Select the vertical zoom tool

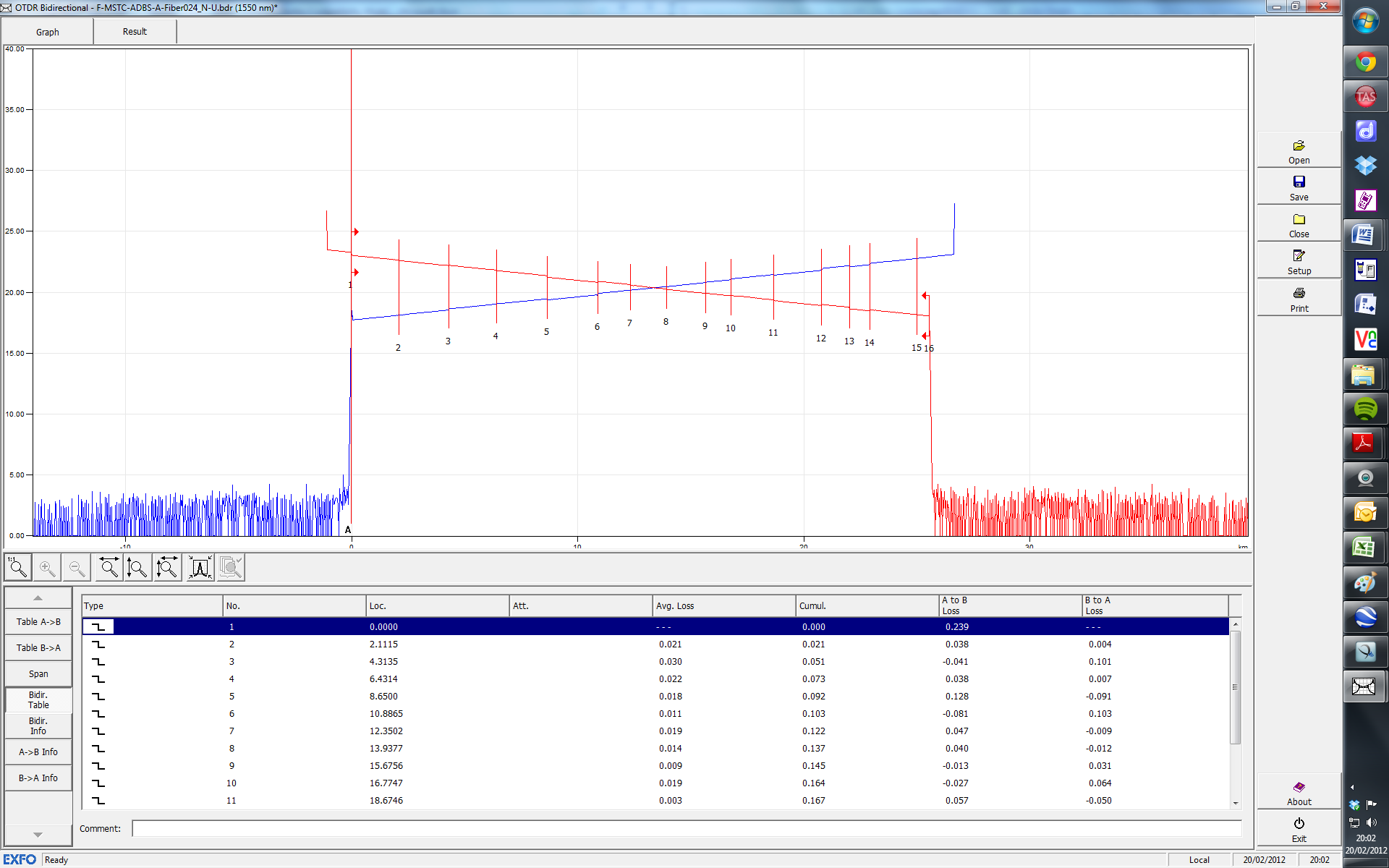coord(137,568)
